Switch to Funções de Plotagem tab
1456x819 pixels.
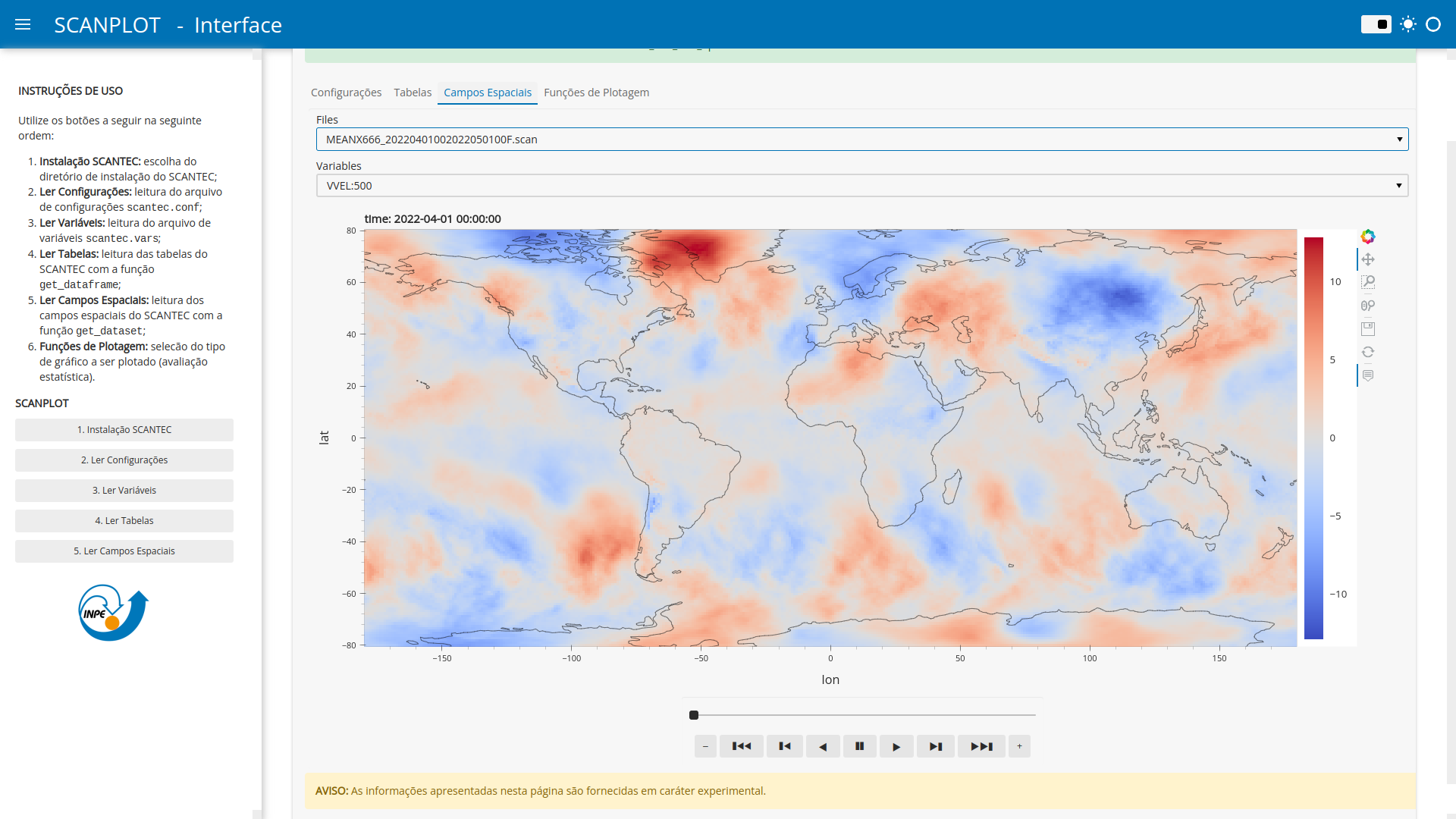tap(597, 92)
